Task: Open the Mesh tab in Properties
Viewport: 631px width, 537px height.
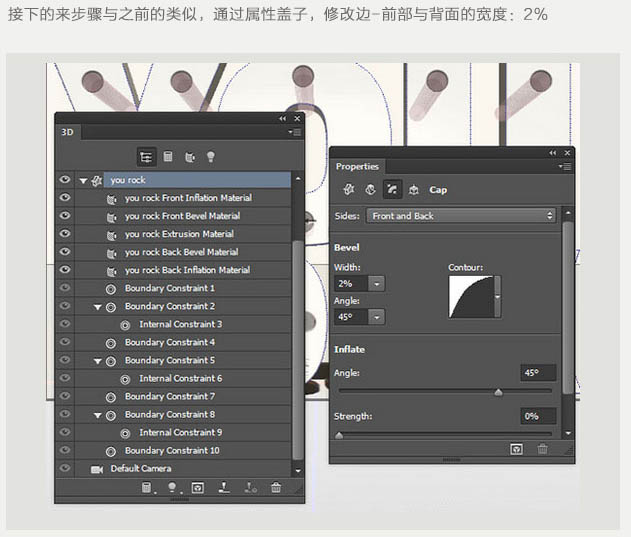Action: tap(349, 189)
